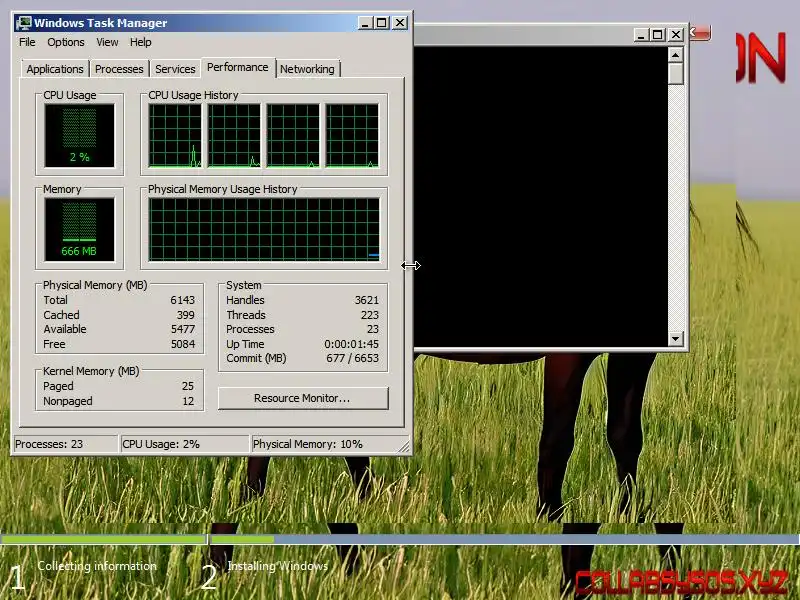Click the red button behind the console window
The width and height of the screenshot is (800, 600).
click(701, 33)
